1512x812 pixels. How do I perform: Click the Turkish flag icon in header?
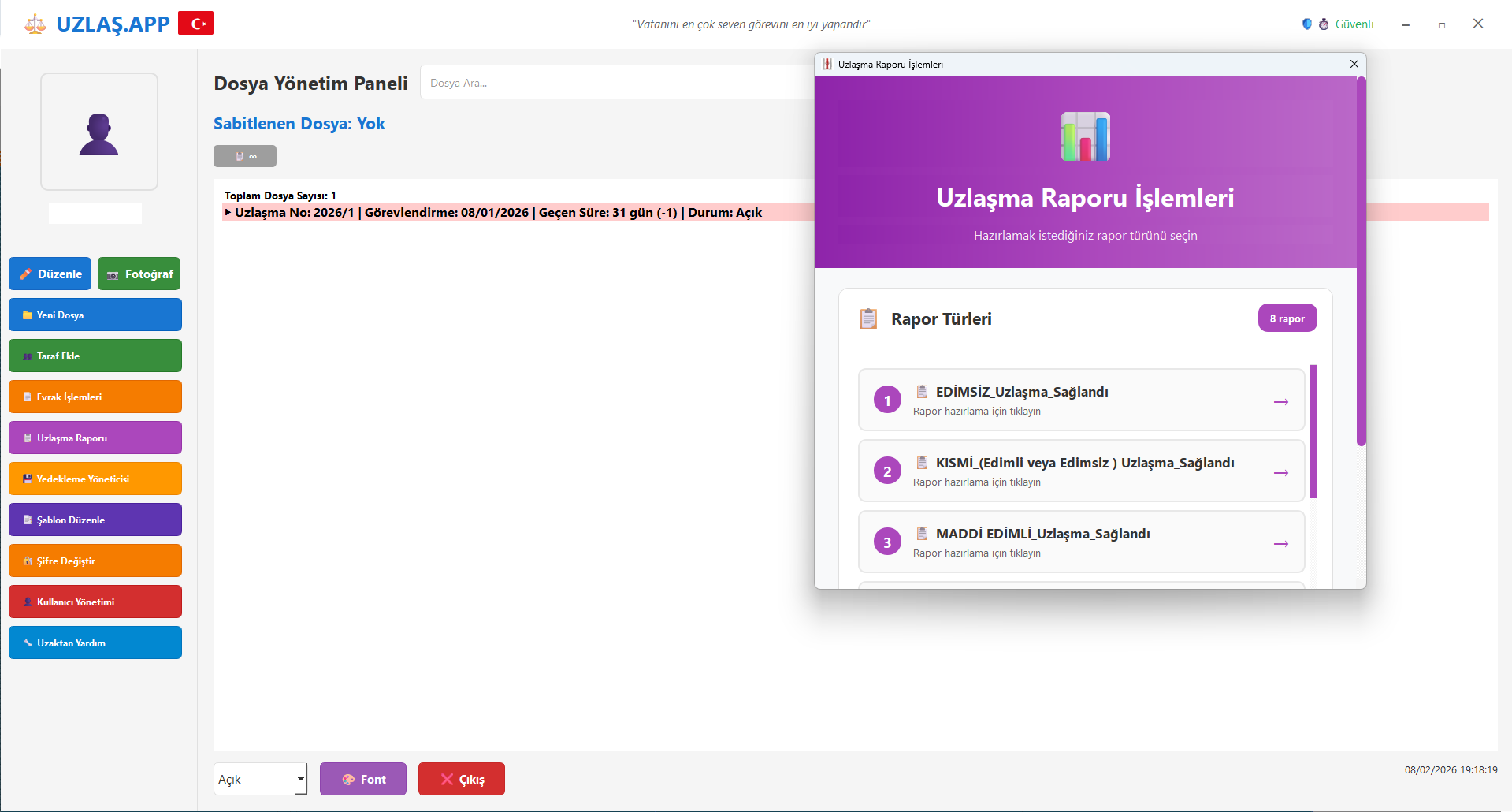(195, 24)
